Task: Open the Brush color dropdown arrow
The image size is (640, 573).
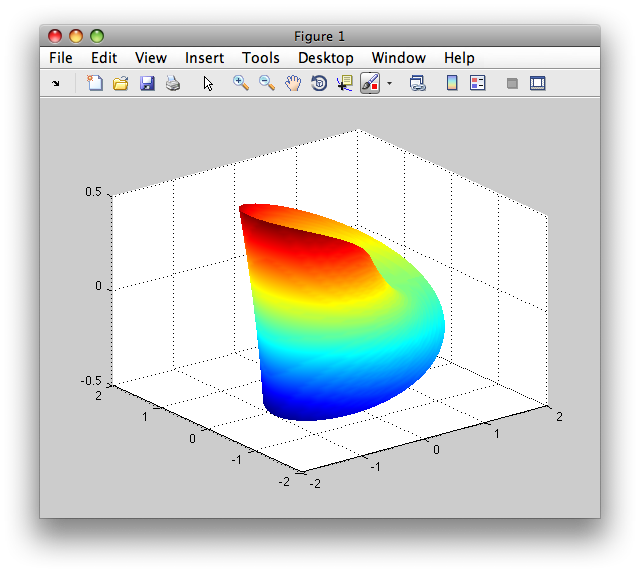Action: 389,84
